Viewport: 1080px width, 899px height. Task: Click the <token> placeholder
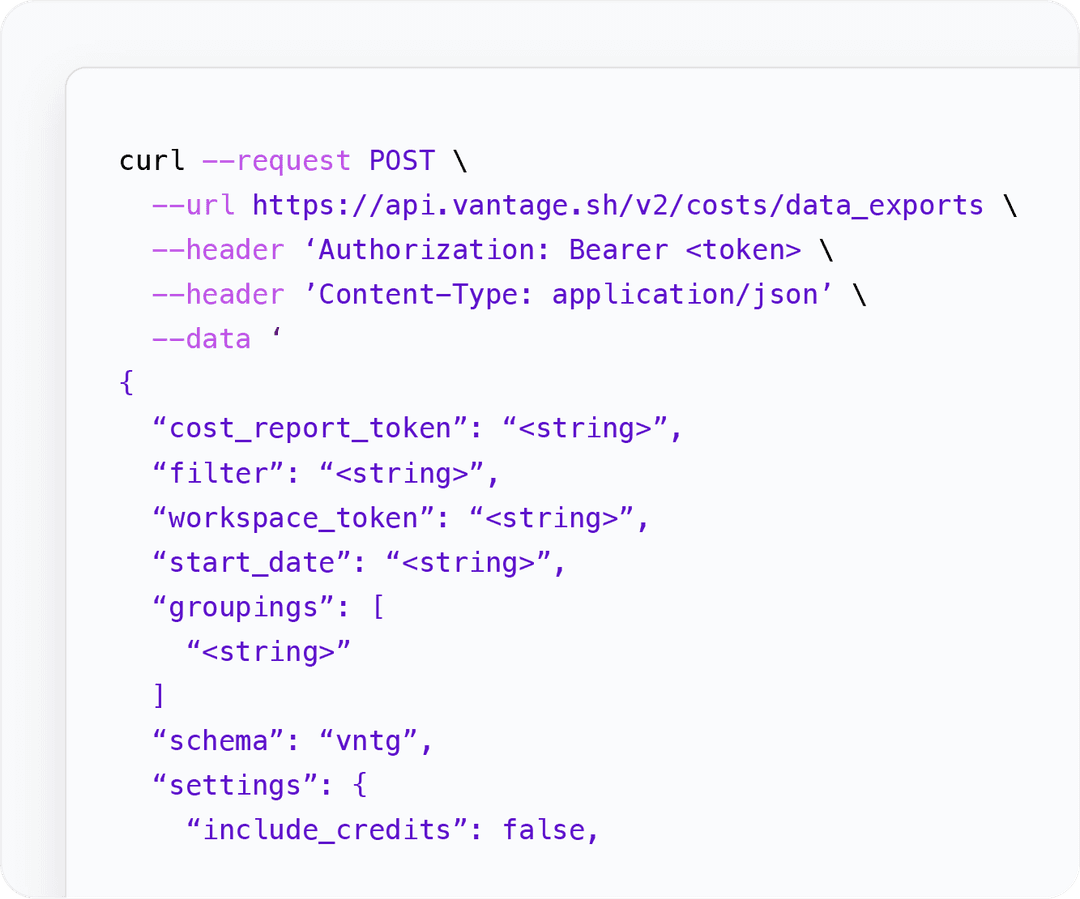click(743, 250)
